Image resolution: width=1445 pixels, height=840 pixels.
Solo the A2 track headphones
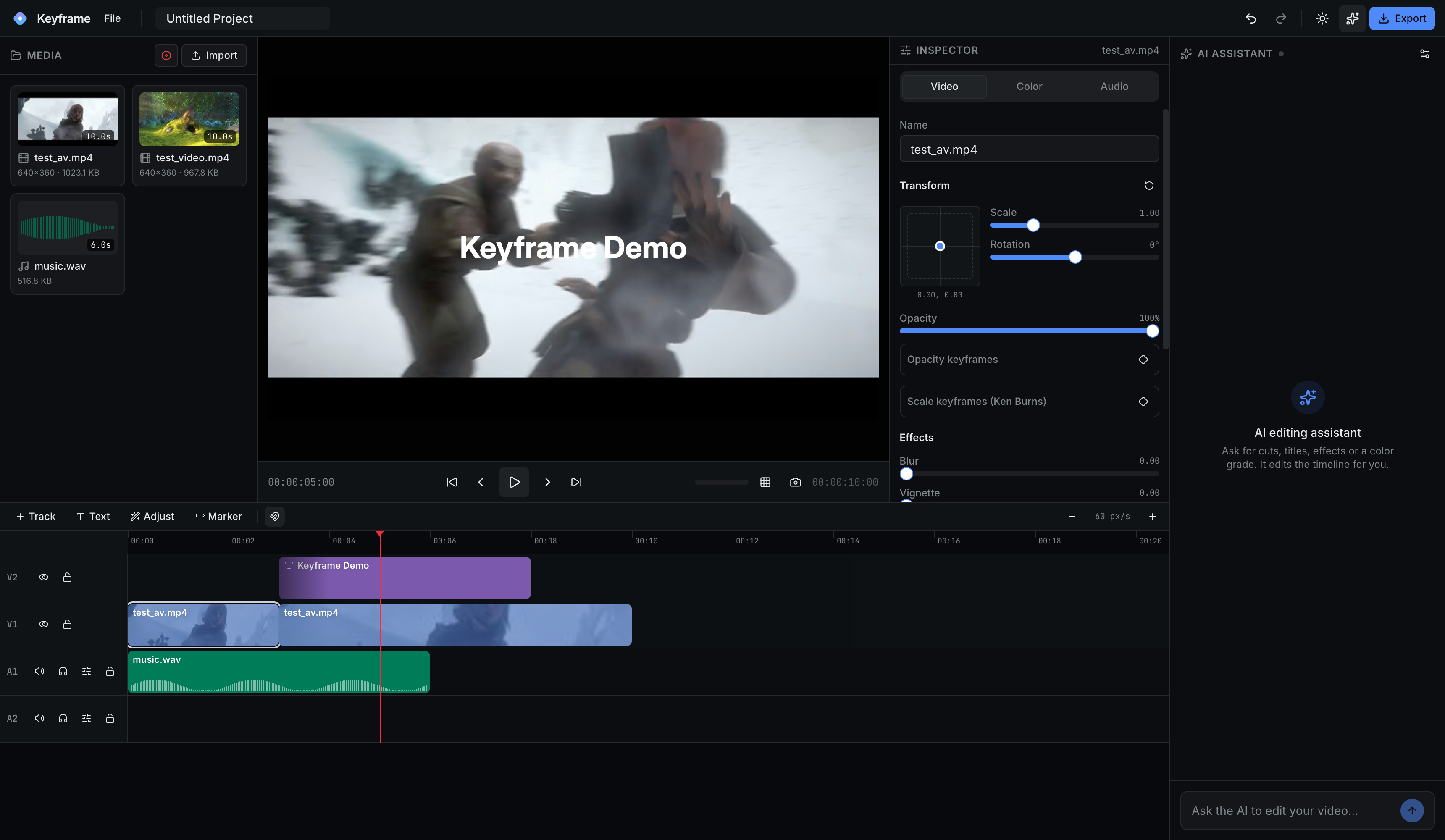(x=63, y=719)
